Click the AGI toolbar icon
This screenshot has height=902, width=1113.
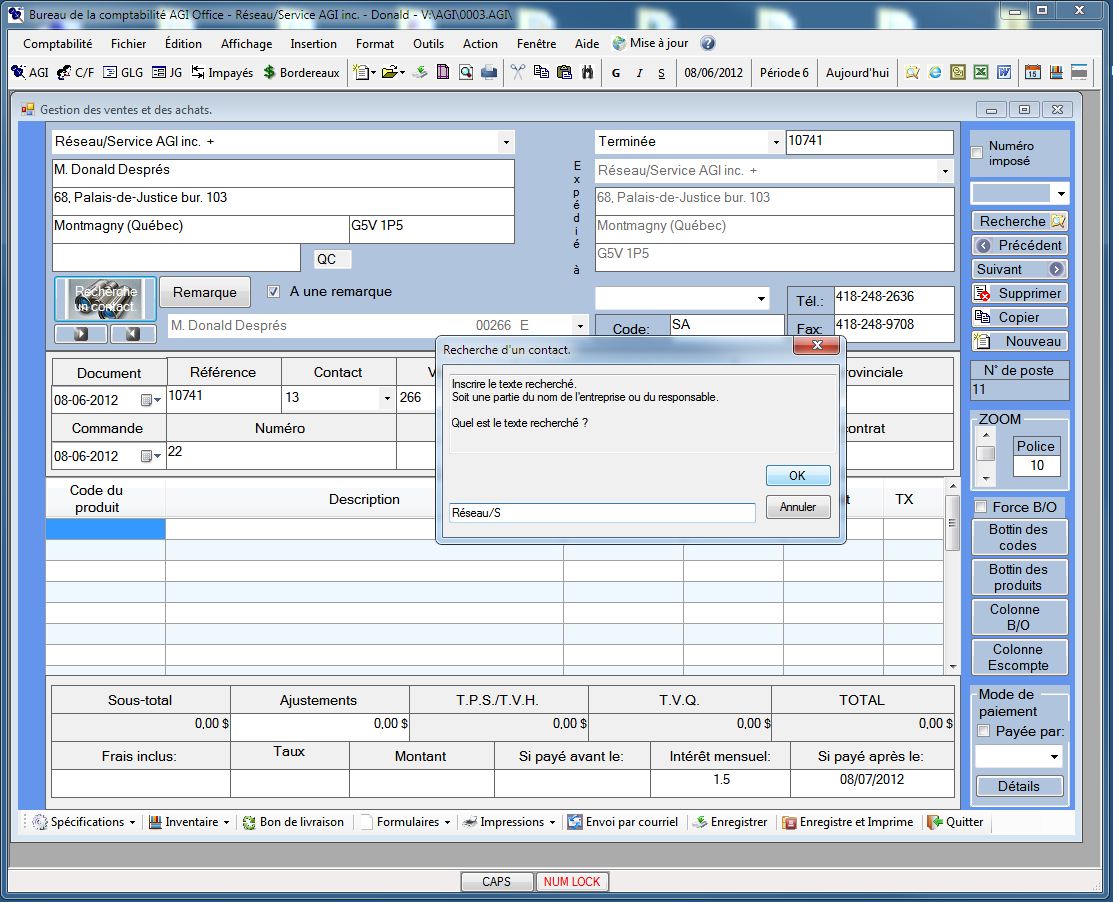coord(30,72)
